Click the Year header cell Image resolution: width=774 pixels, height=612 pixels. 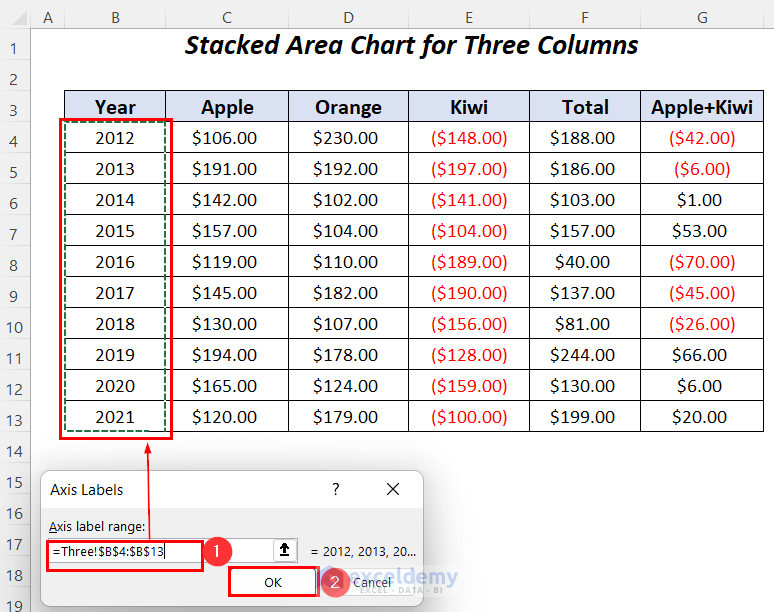point(115,107)
